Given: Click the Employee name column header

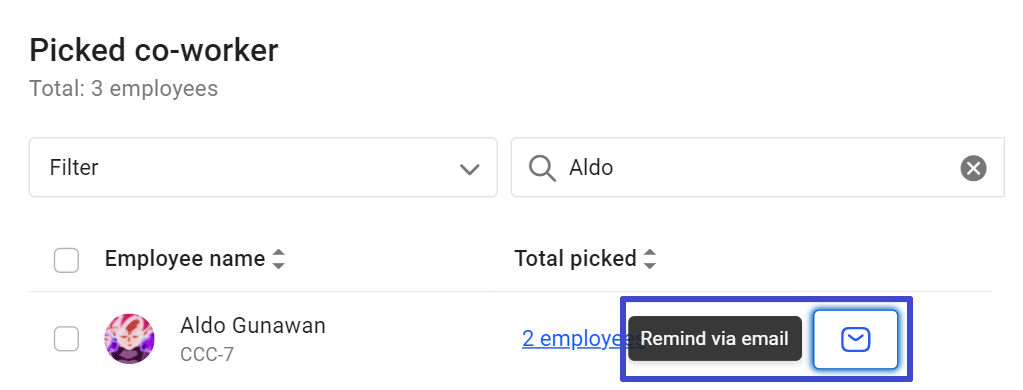Looking at the screenshot, I should coord(185,259).
